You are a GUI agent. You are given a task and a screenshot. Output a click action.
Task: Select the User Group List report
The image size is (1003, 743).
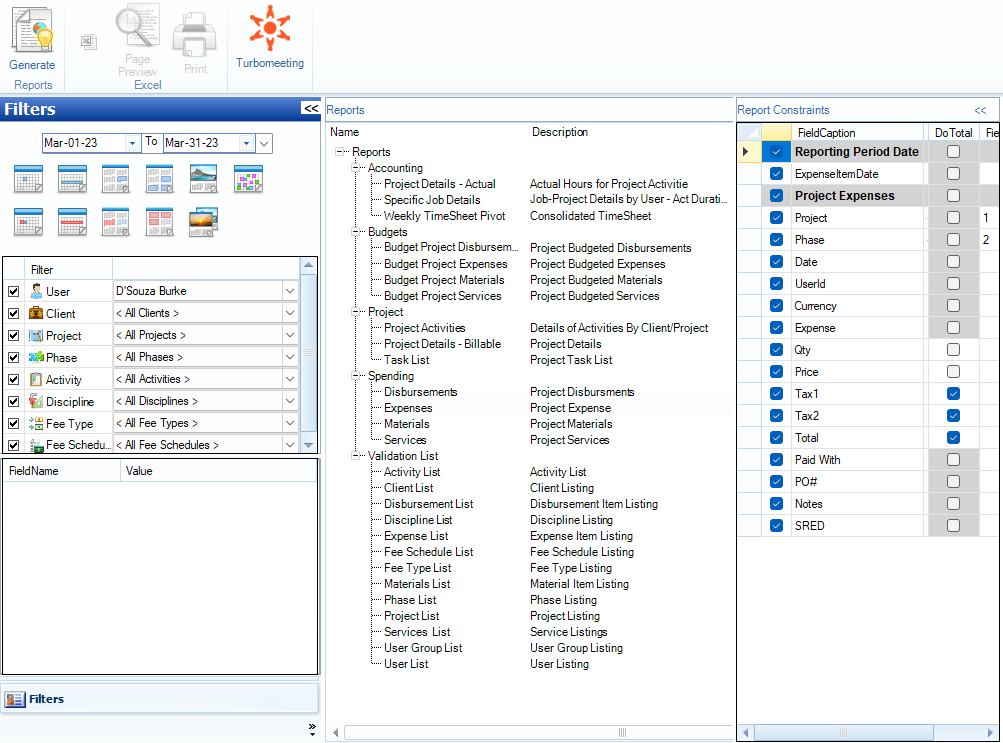point(423,648)
